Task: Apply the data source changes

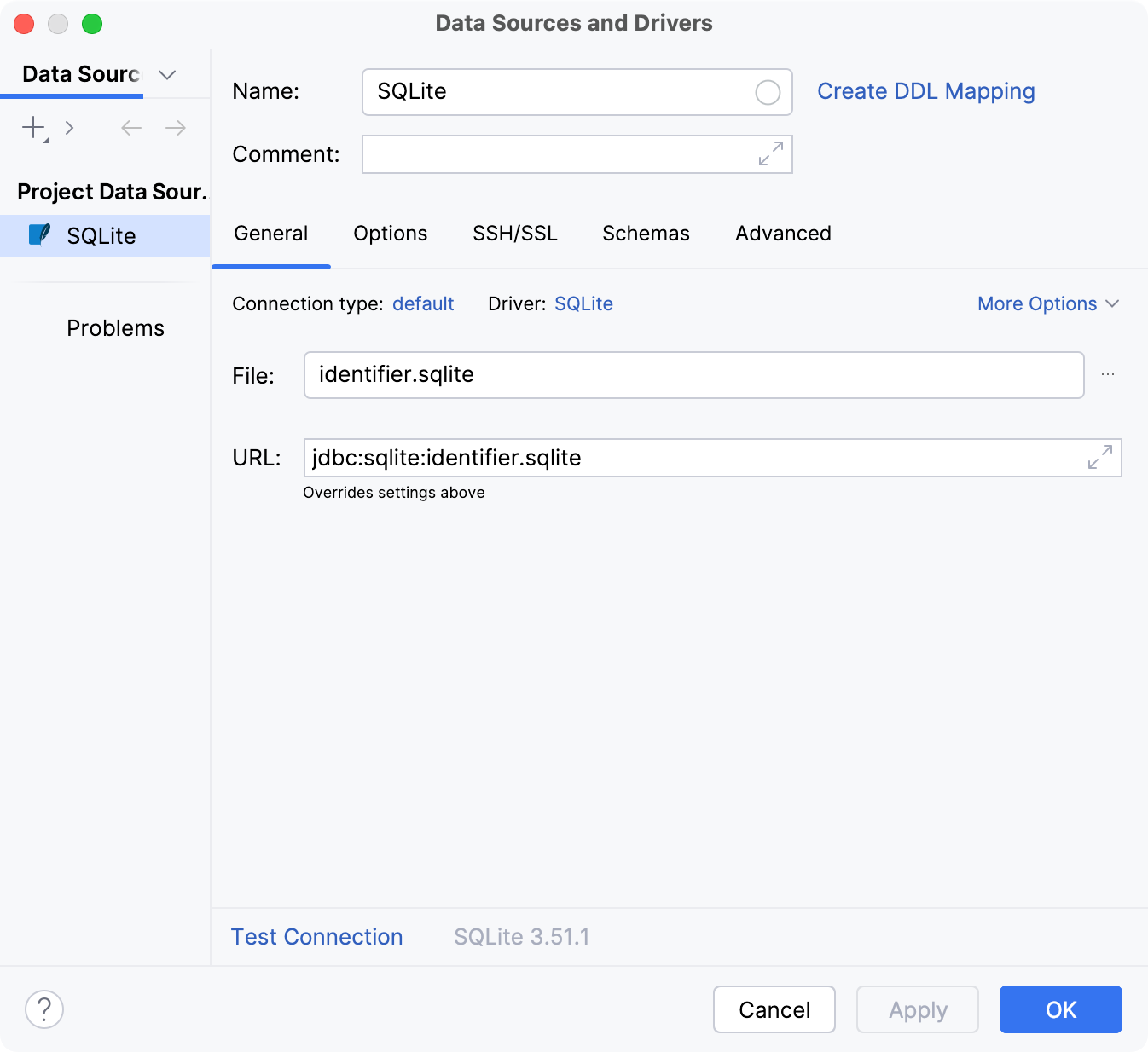Action: click(918, 1009)
